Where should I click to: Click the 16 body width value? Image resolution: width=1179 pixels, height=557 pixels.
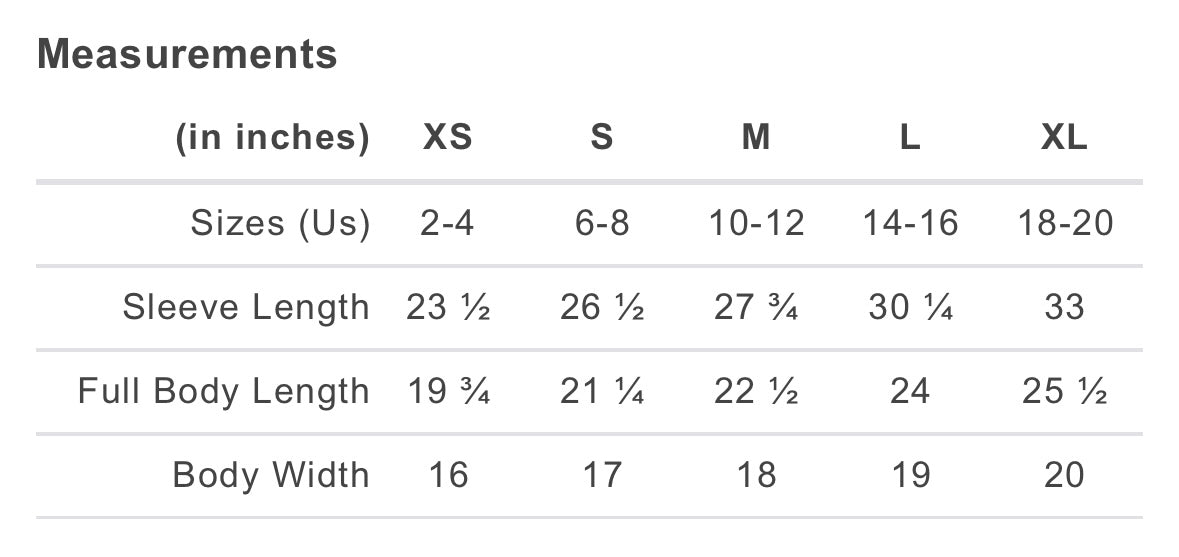tap(447, 475)
